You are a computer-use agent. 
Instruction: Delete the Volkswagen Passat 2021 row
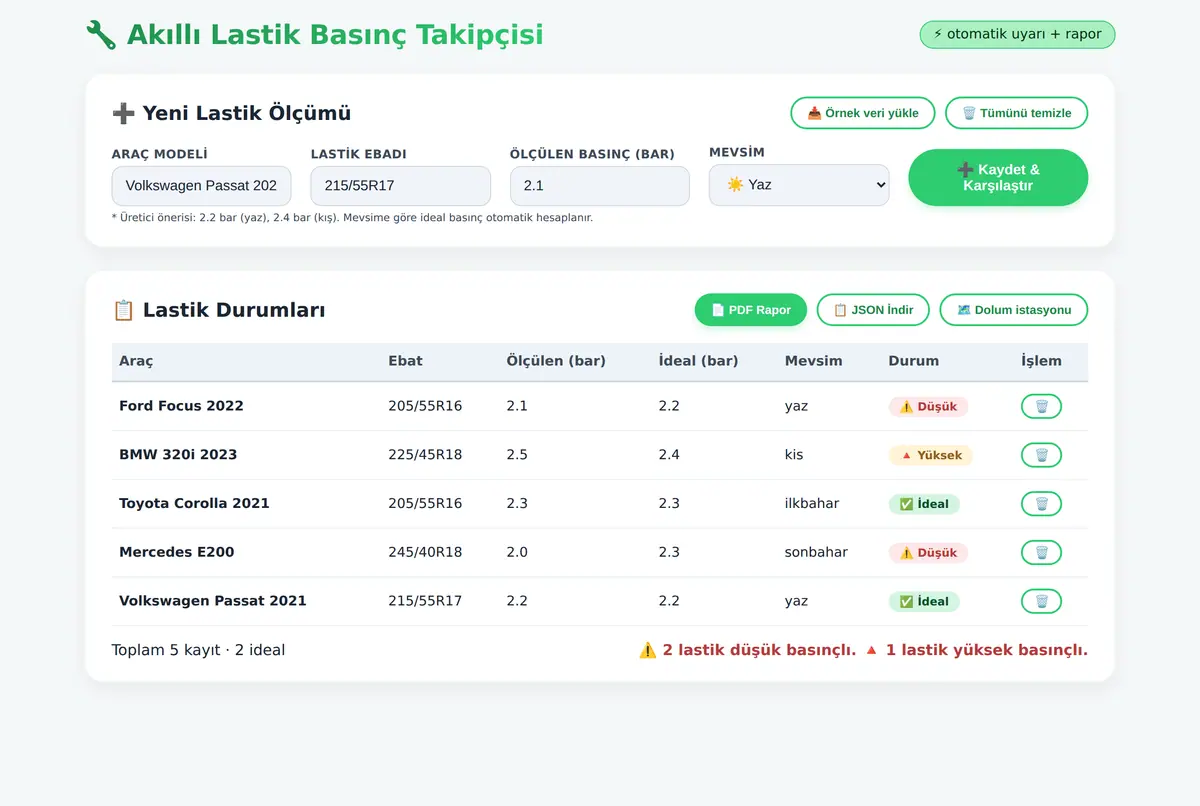point(1041,601)
